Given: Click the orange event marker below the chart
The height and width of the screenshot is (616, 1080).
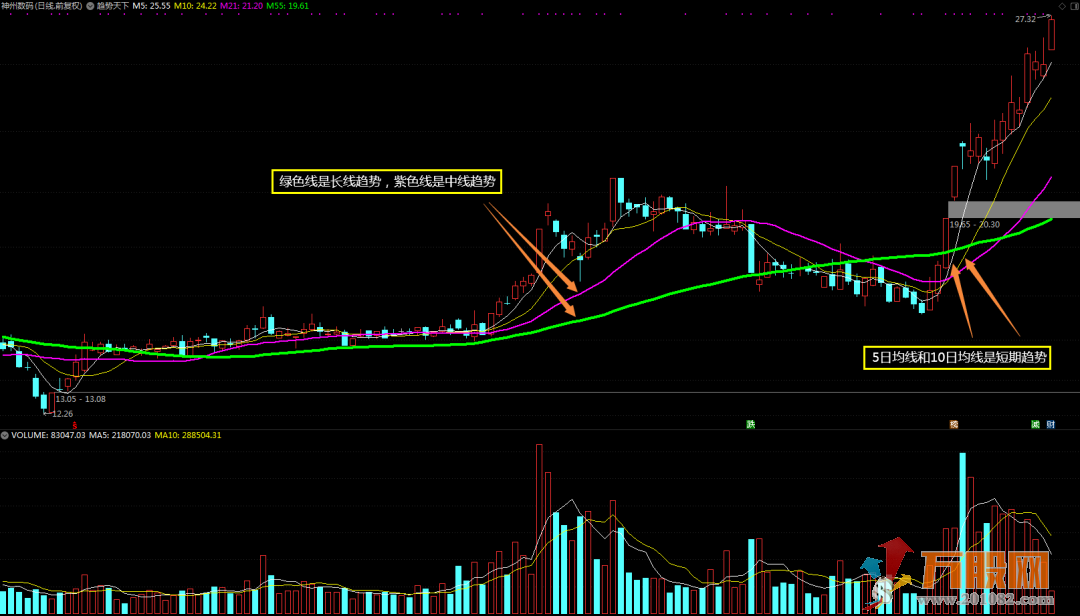Looking at the screenshot, I should click(x=954, y=424).
